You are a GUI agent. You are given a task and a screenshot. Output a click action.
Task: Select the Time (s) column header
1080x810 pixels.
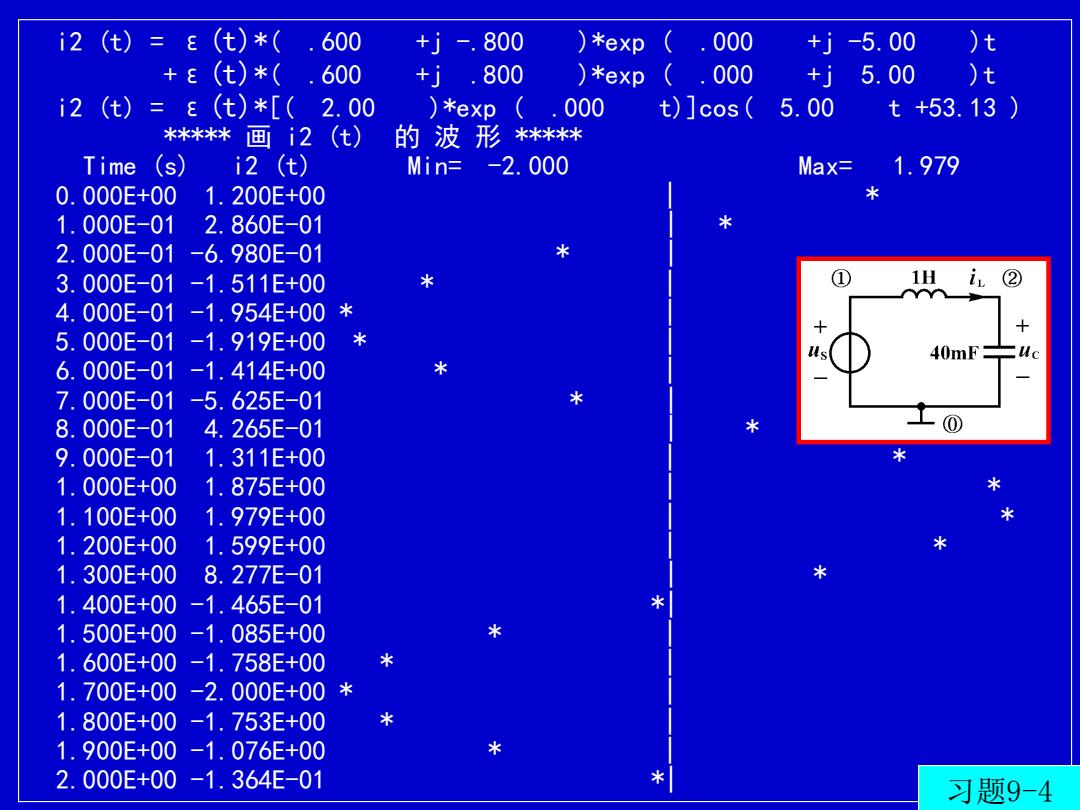click(134, 166)
